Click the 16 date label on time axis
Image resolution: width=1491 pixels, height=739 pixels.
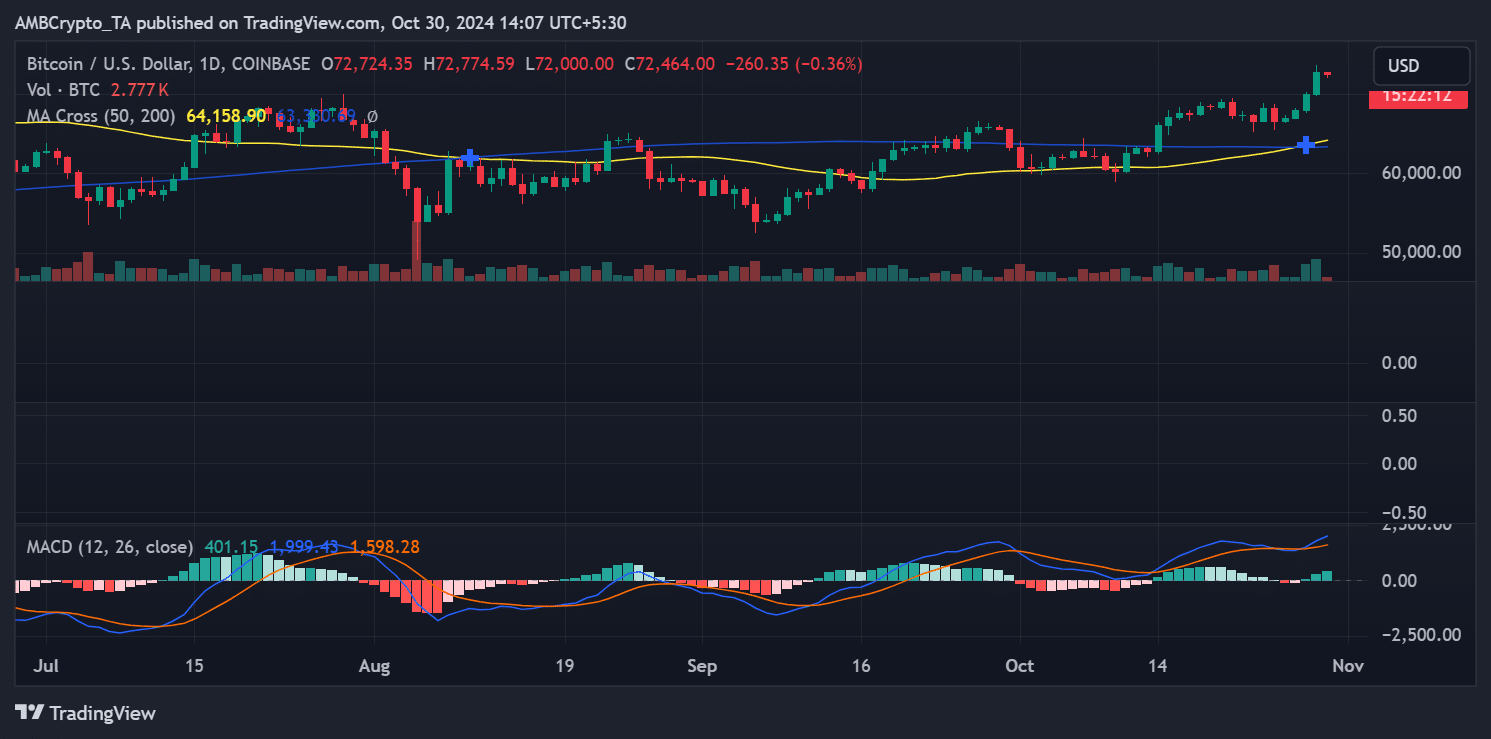pos(861,666)
